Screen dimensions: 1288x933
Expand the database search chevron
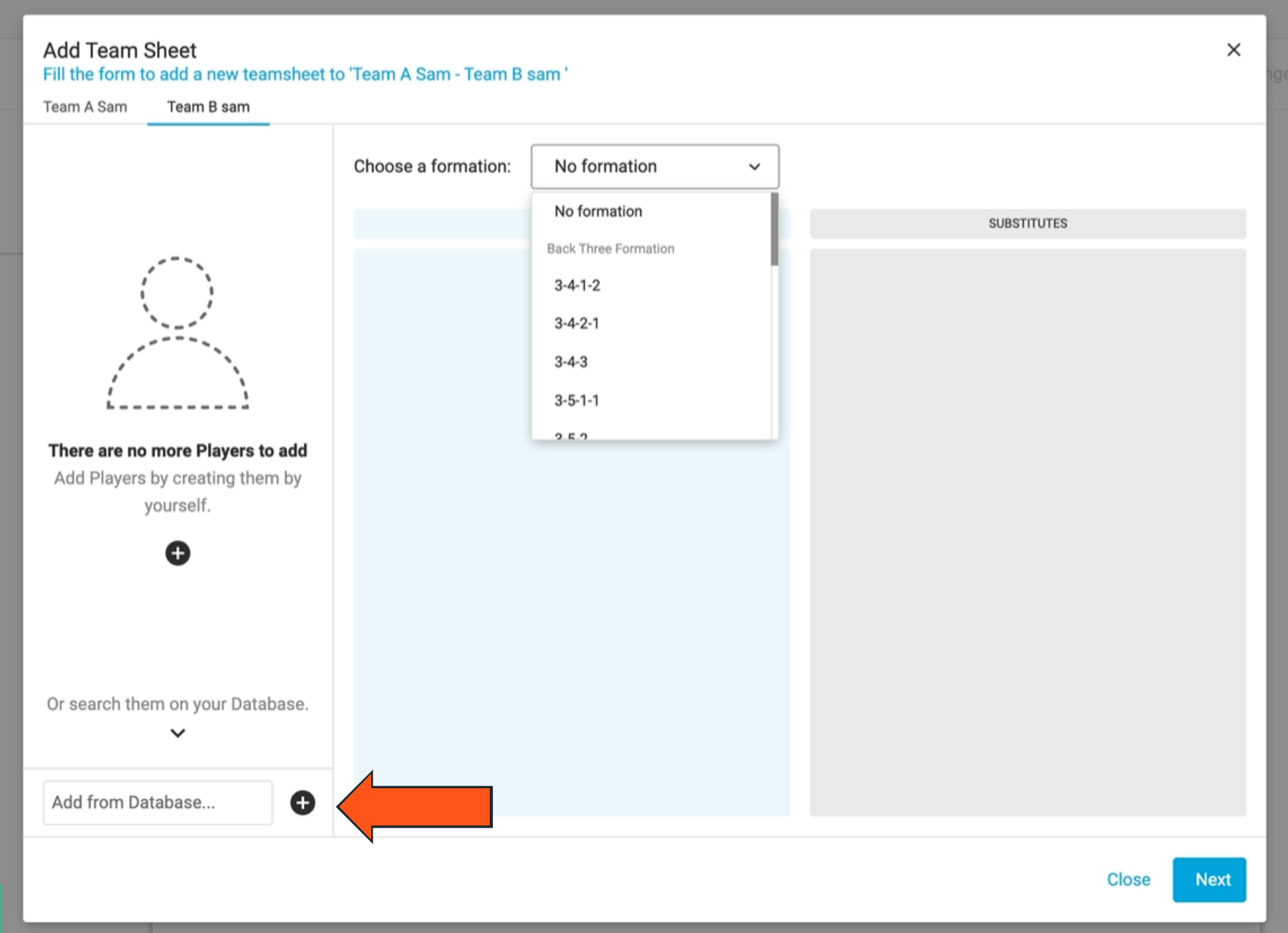[178, 732]
